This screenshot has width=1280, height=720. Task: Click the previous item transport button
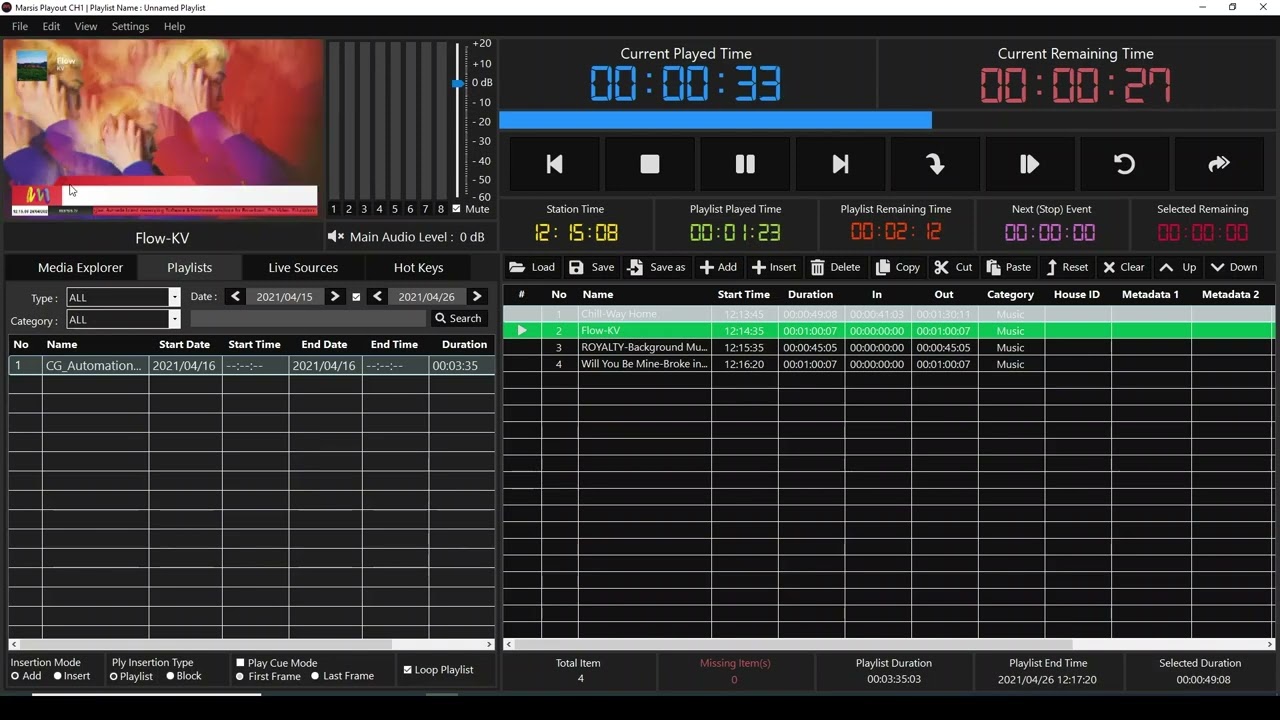(555, 164)
